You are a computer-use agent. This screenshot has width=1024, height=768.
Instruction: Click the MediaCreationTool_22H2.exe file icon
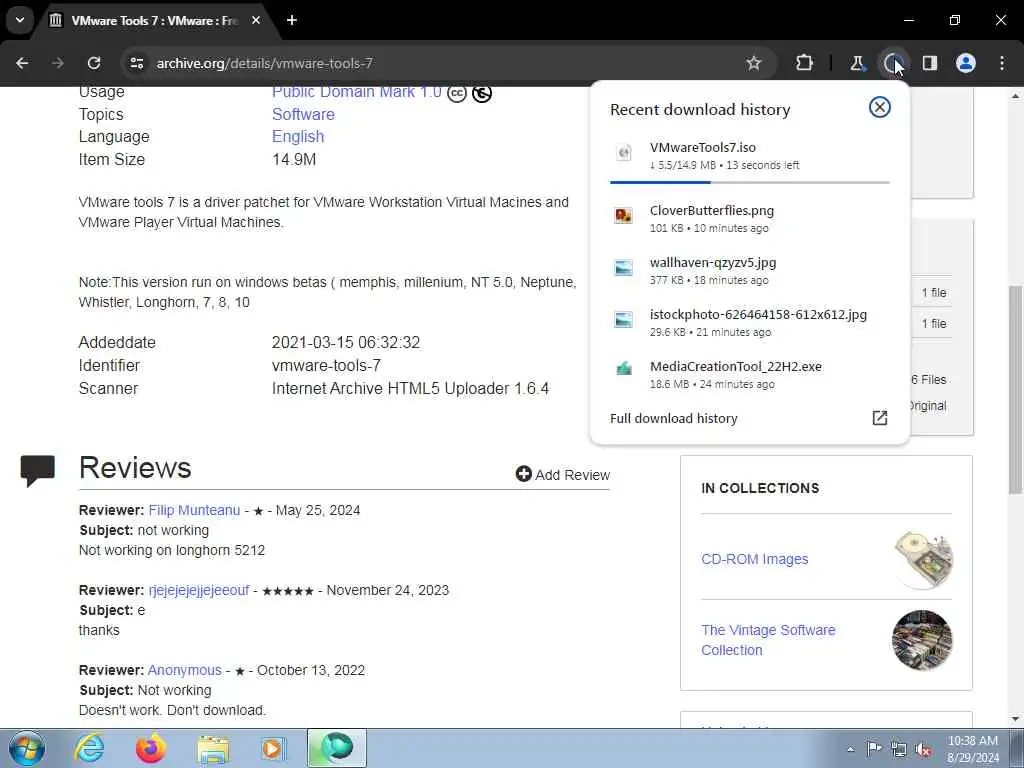click(624, 369)
